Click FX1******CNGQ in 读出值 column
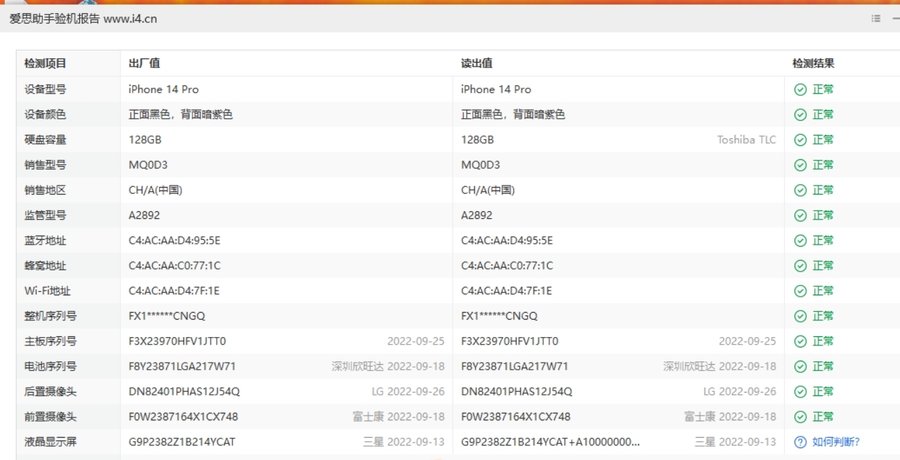This screenshot has height=460, width=900. coord(499,316)
